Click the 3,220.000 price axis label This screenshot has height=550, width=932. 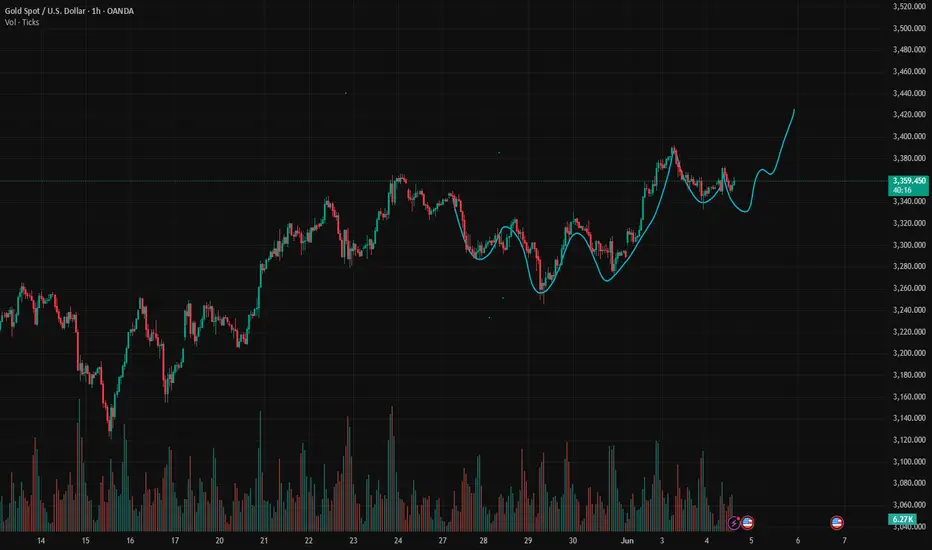click(909, 331)
